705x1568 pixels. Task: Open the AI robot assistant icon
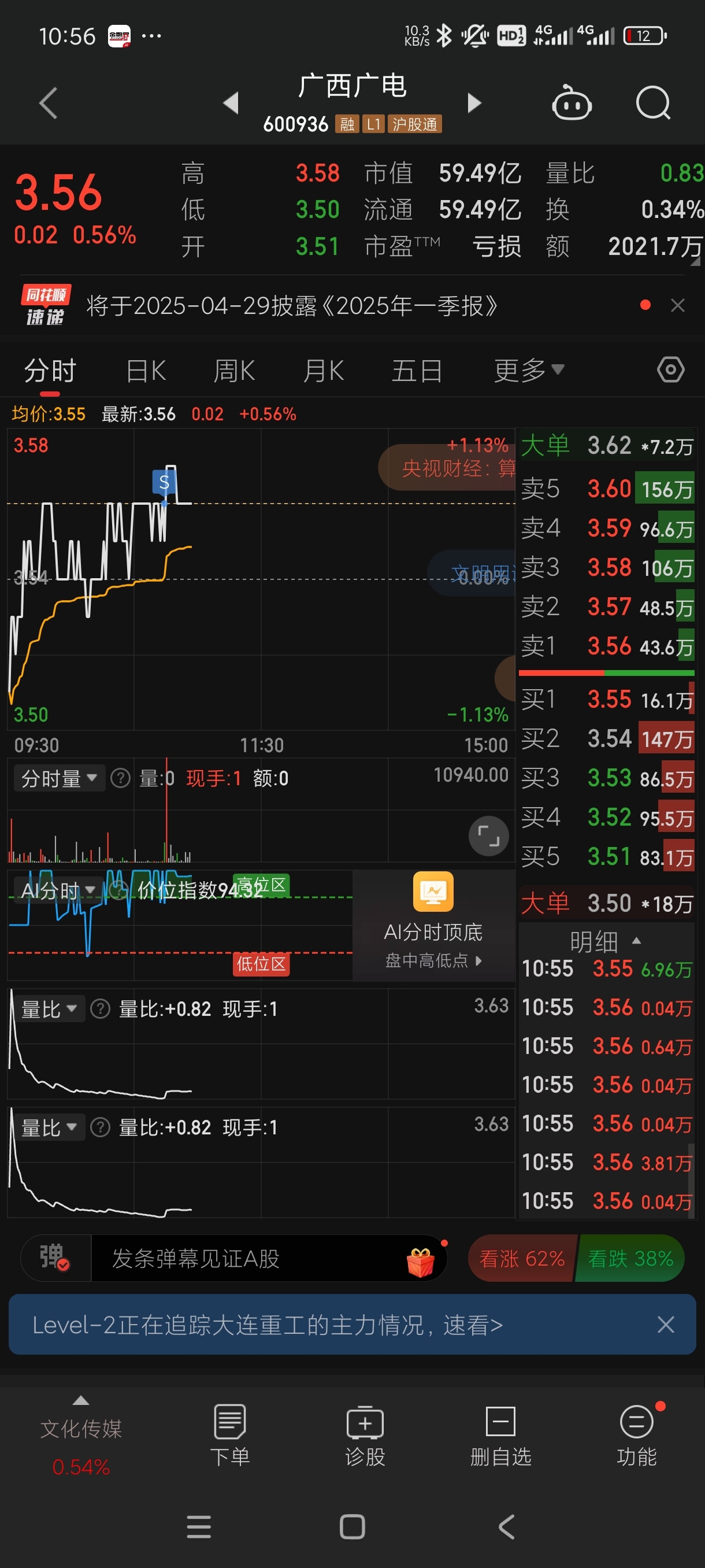point(571,103)
